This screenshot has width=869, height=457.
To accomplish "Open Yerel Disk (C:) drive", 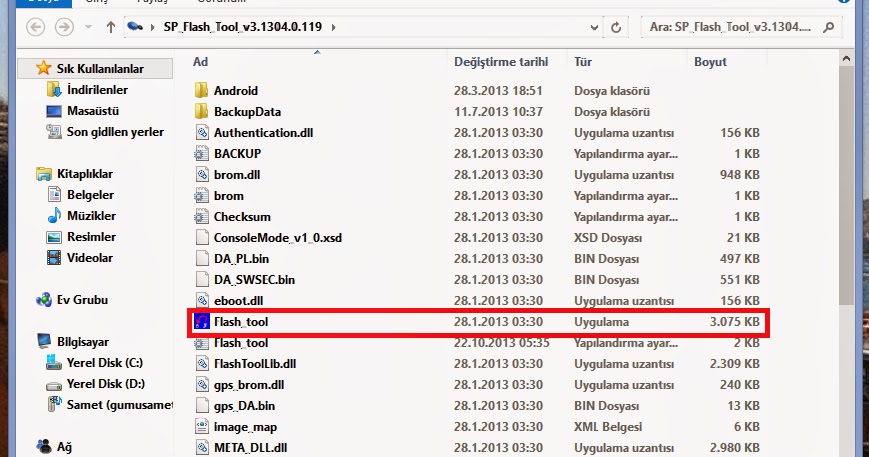I will point(105,363).
